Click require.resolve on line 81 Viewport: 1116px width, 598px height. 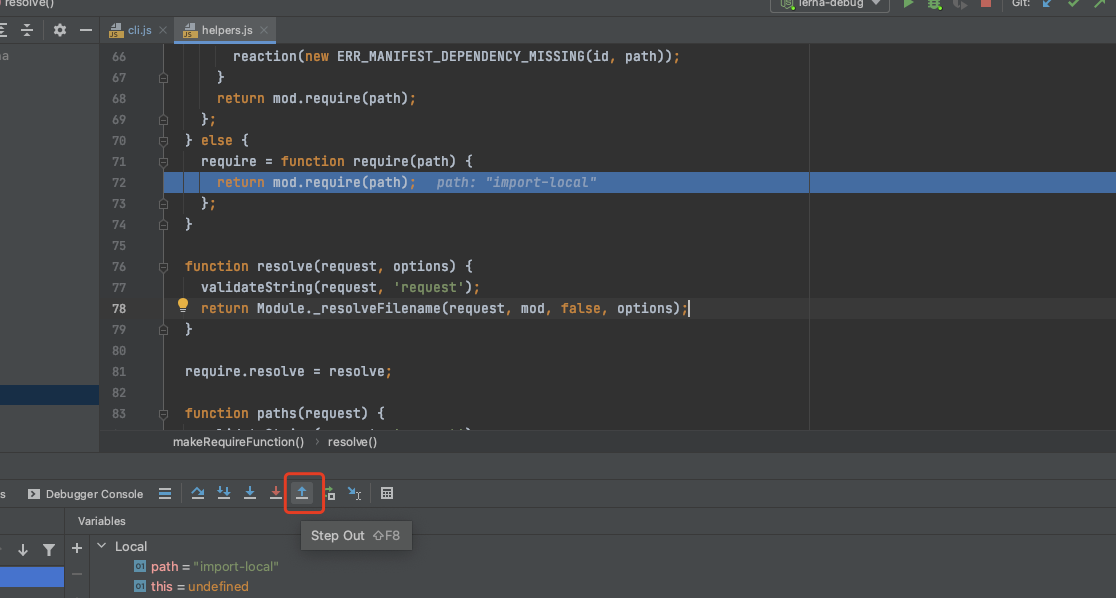tap(245, 372)
